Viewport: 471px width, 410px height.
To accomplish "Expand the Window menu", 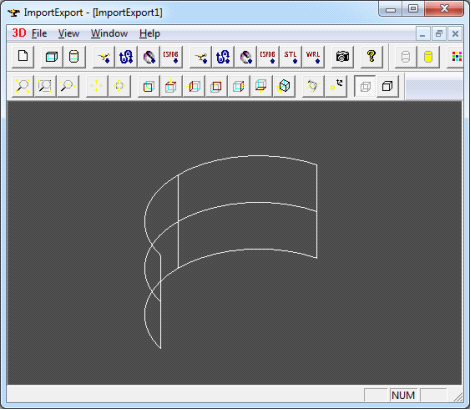I will pos(109,34).
